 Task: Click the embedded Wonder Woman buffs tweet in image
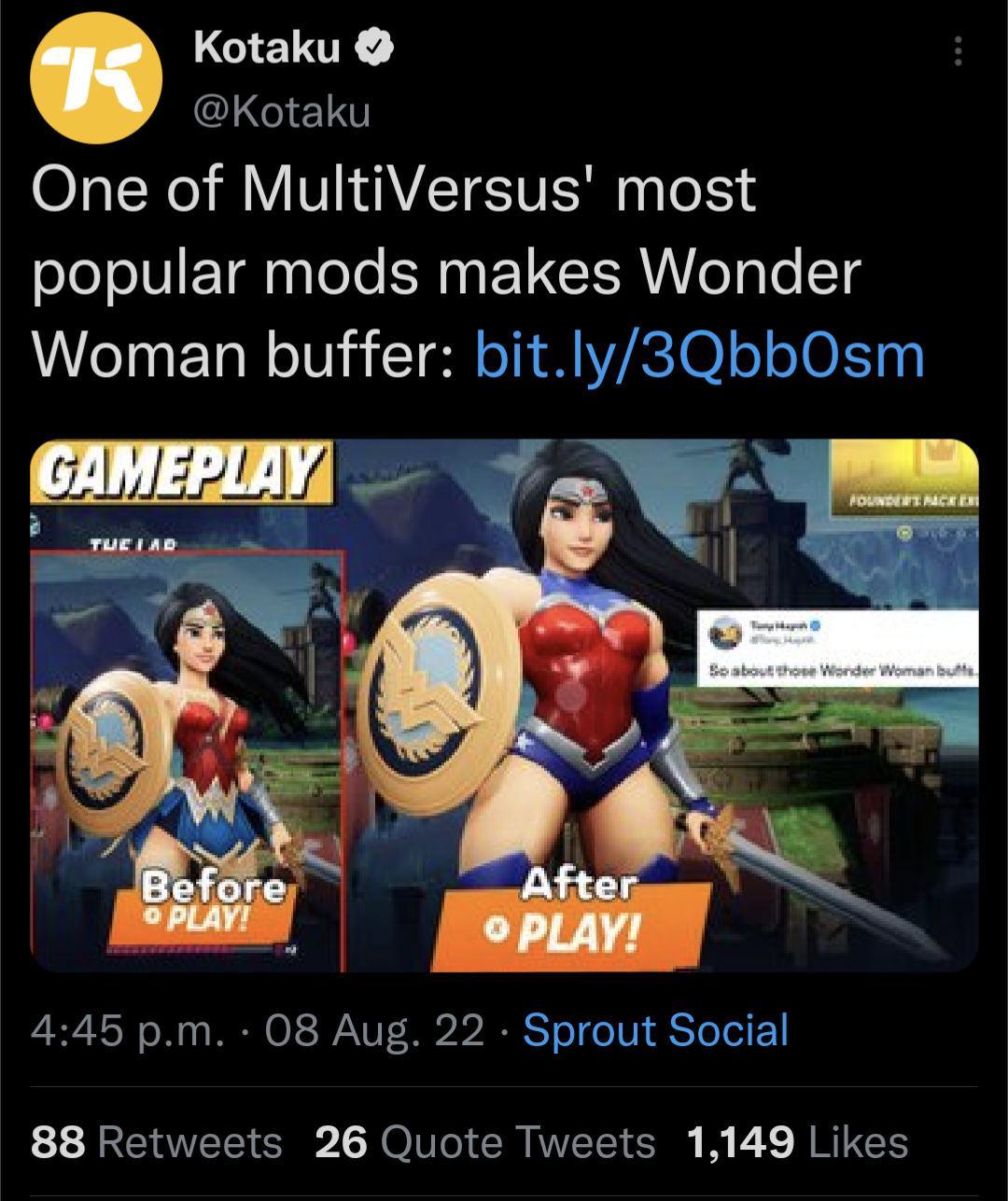tap(838, 648)
